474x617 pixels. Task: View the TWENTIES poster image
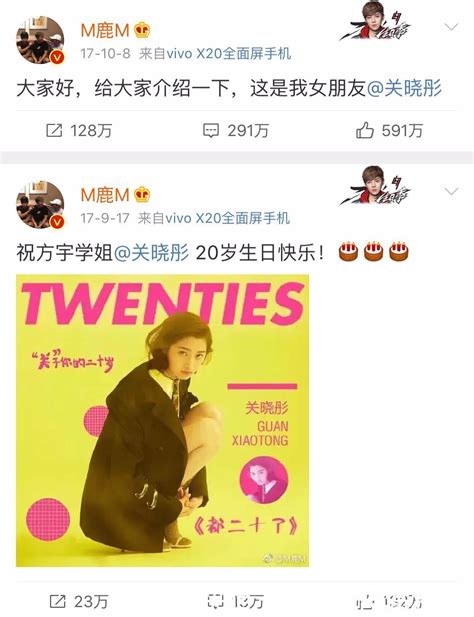(x=162, y=421)
